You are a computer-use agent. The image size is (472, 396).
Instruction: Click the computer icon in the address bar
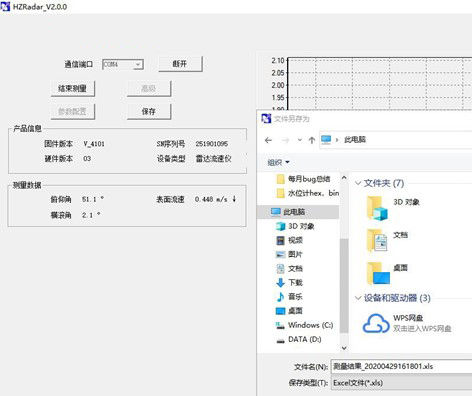(326, 140)
